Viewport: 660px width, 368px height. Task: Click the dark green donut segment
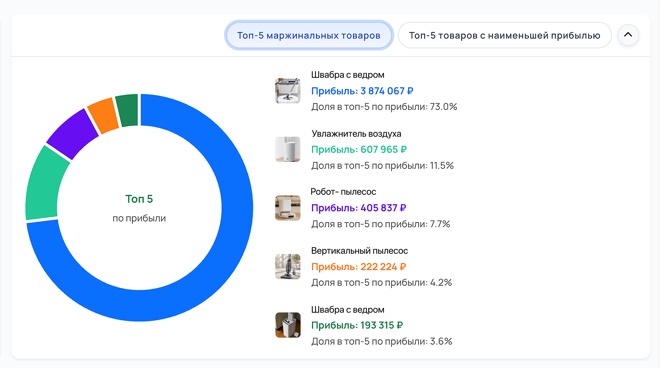[127, 110]
